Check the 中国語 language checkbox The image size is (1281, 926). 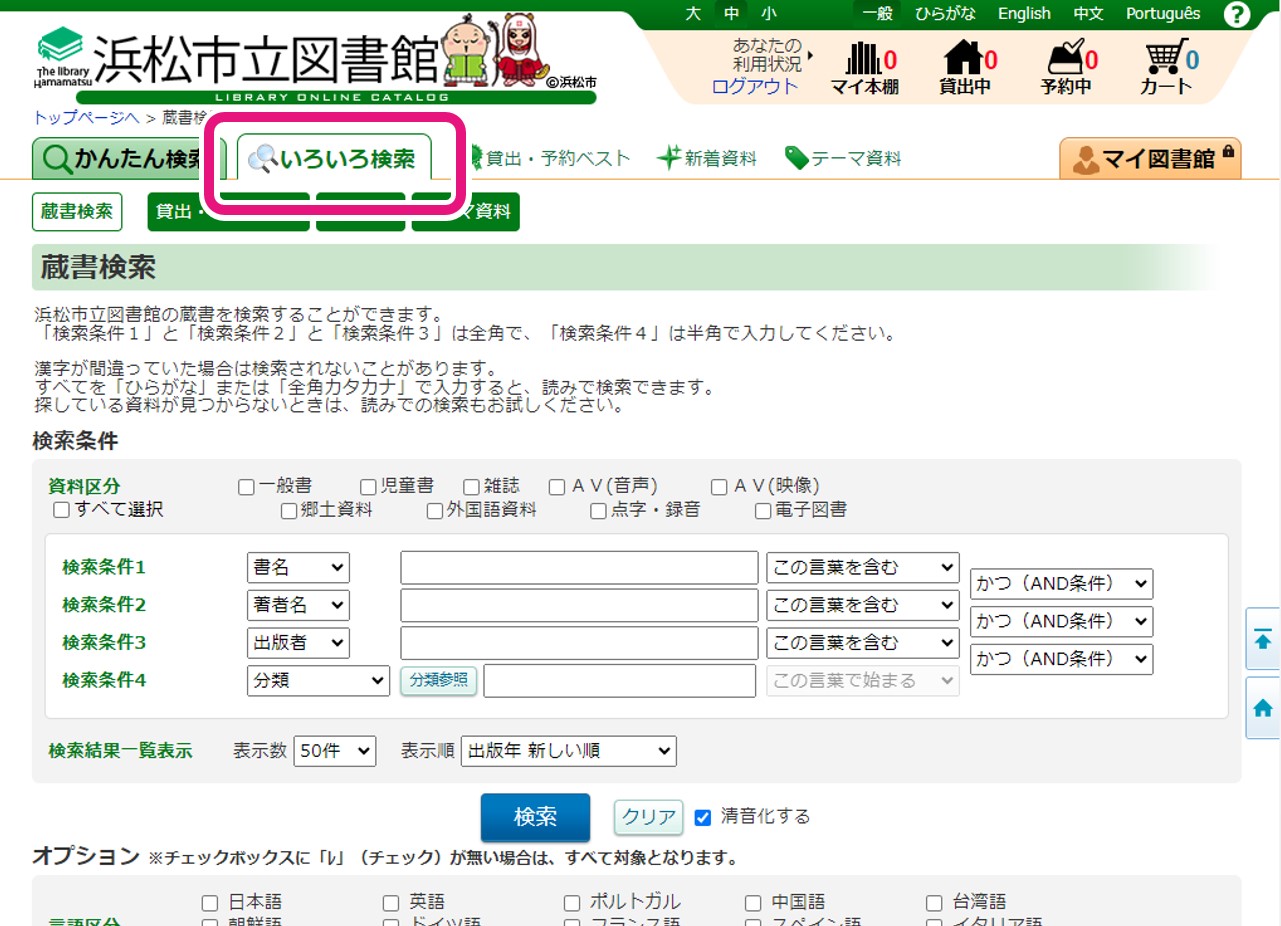tap(753, 902)
